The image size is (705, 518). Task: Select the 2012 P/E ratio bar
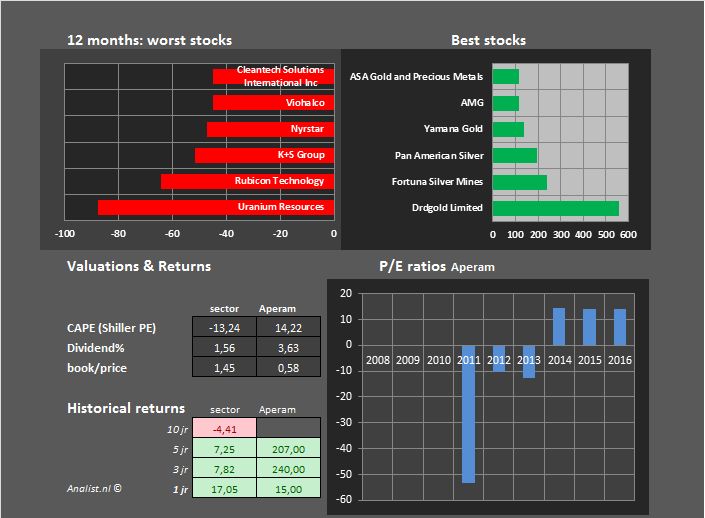pos(499,358)
